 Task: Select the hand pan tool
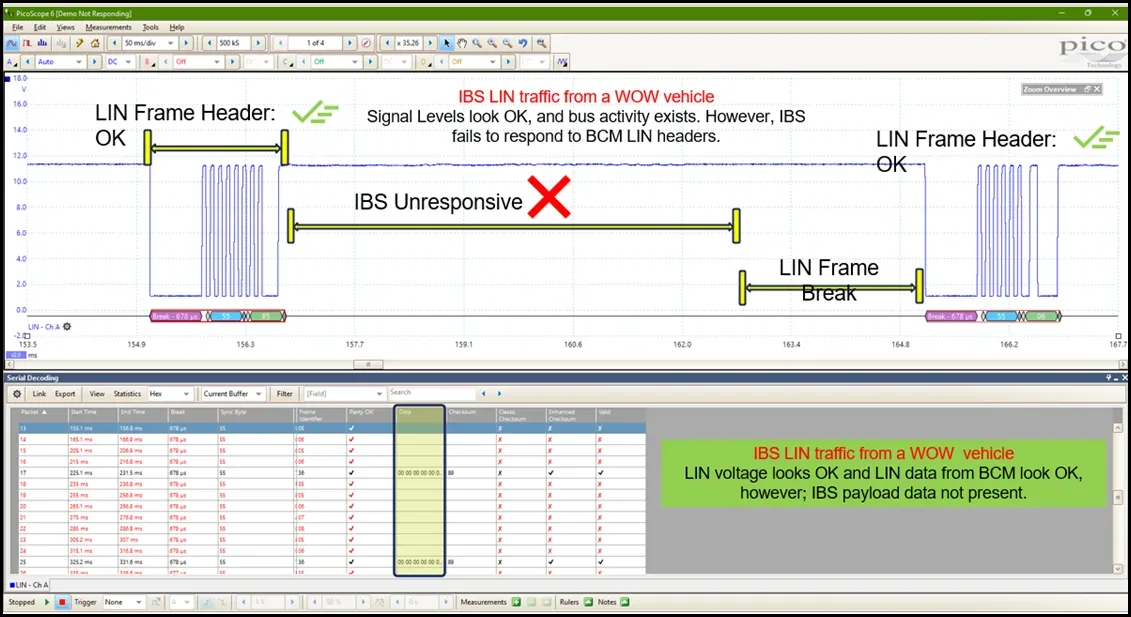coord(462,43)
